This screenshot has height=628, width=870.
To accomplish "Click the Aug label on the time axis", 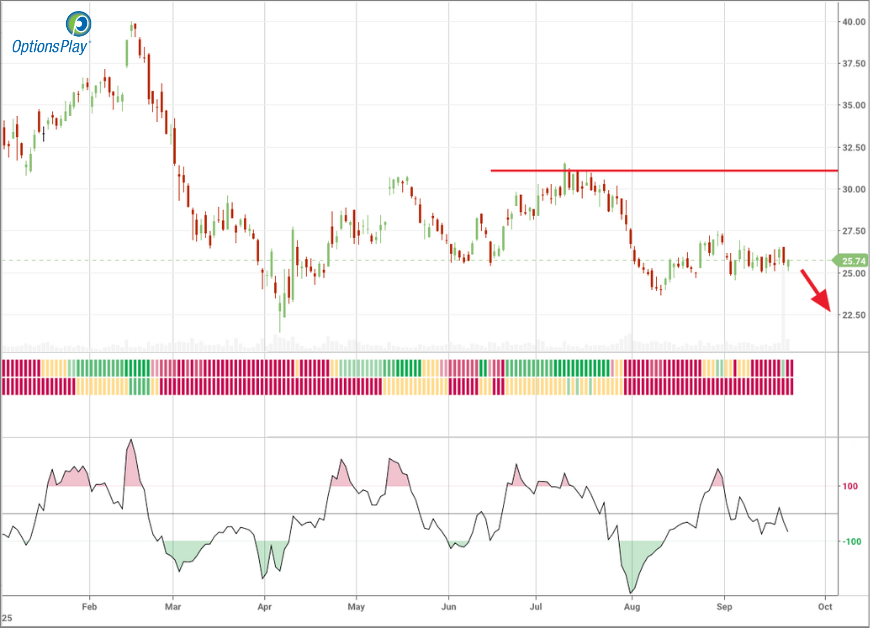I will pyautogui.click(x=632, y=606).
